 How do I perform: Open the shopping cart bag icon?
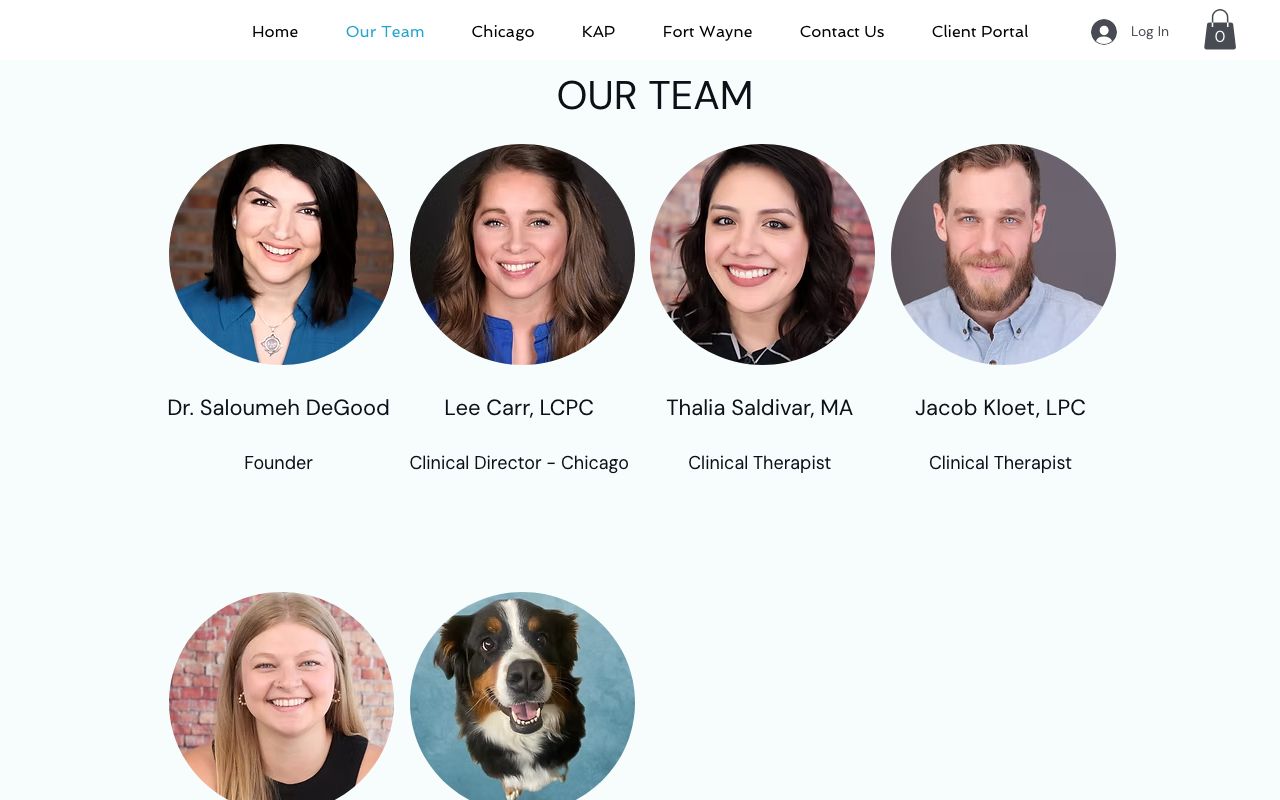click(x=1220, y=30)
